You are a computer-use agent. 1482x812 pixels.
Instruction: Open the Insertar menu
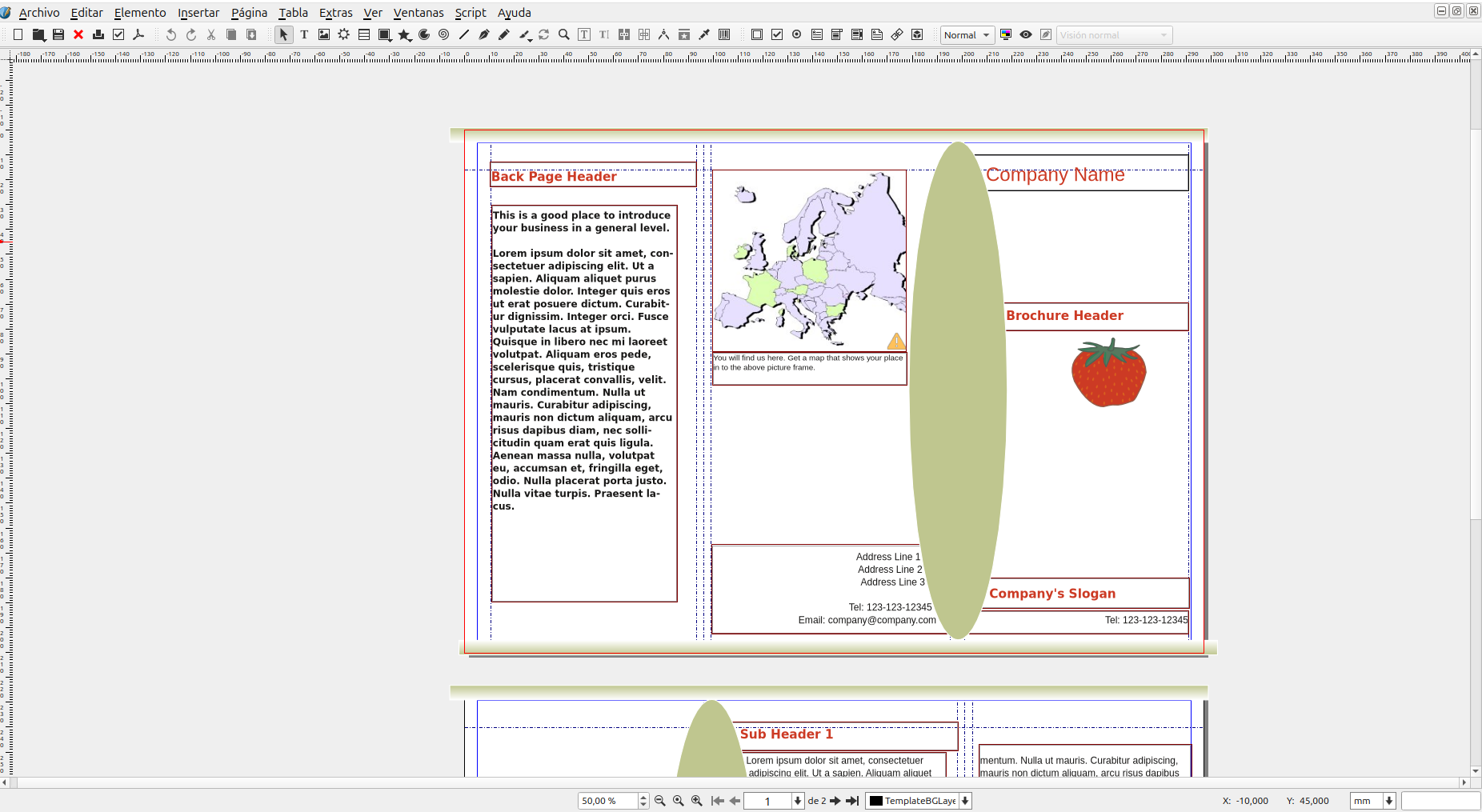pyautogui.click(x=198, y=12)
